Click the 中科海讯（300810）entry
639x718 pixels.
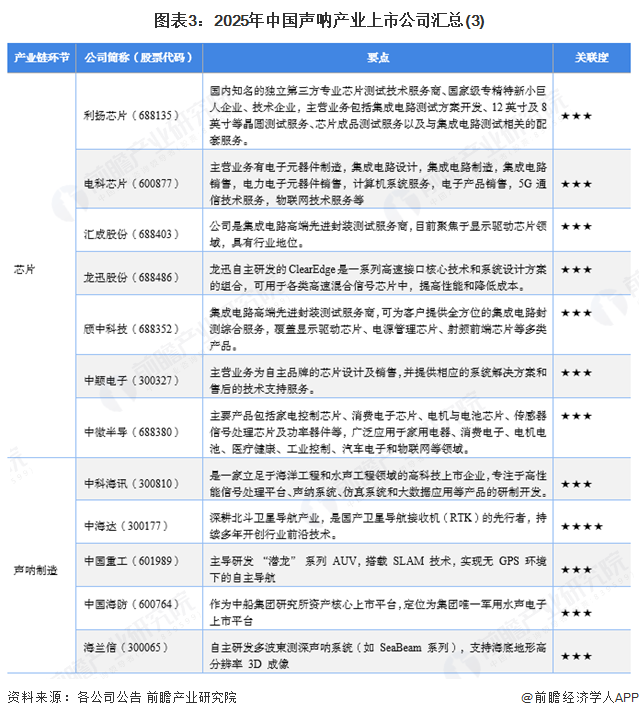tap(131, 484)
